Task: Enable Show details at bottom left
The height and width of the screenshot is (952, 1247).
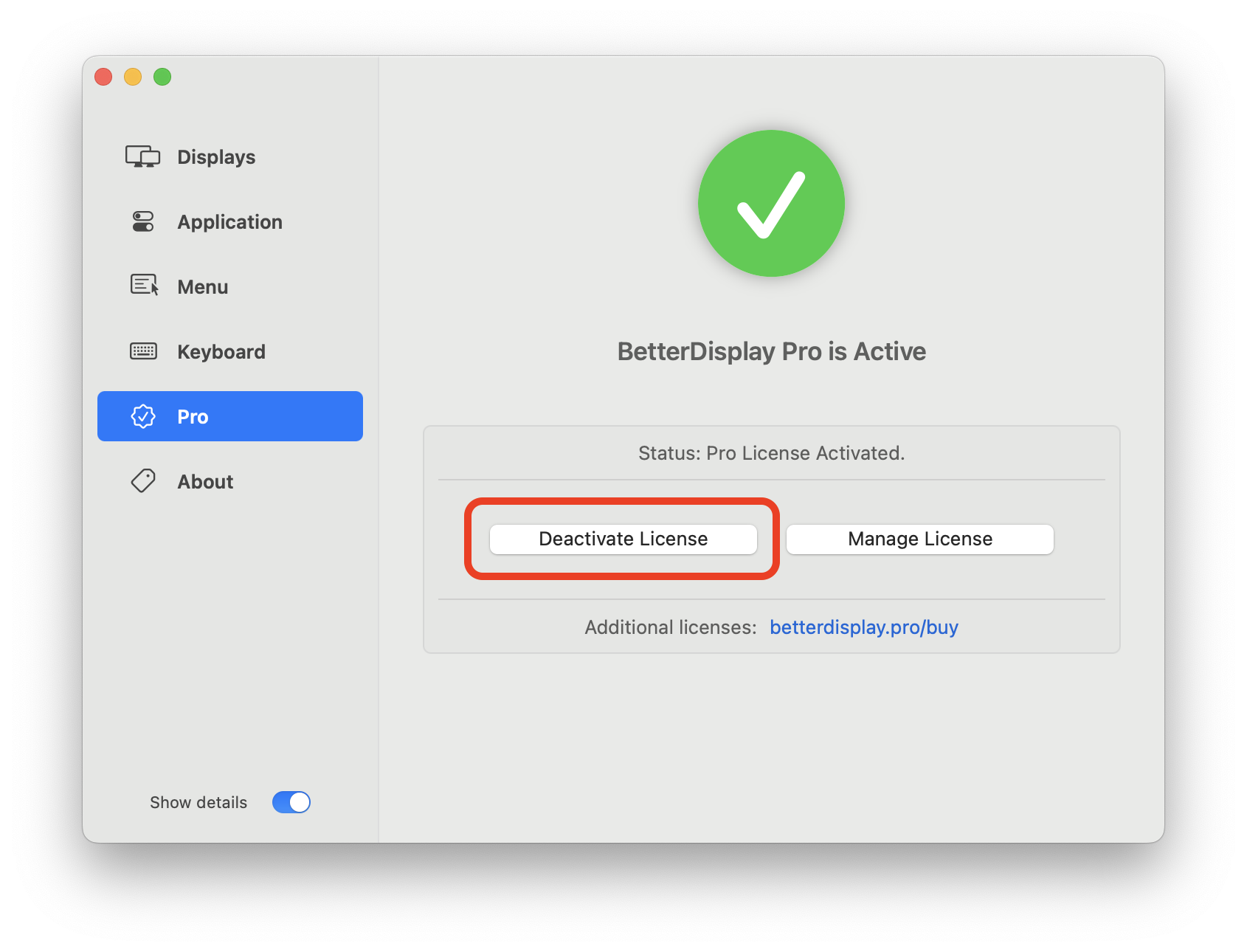Action: click(291, 802)
